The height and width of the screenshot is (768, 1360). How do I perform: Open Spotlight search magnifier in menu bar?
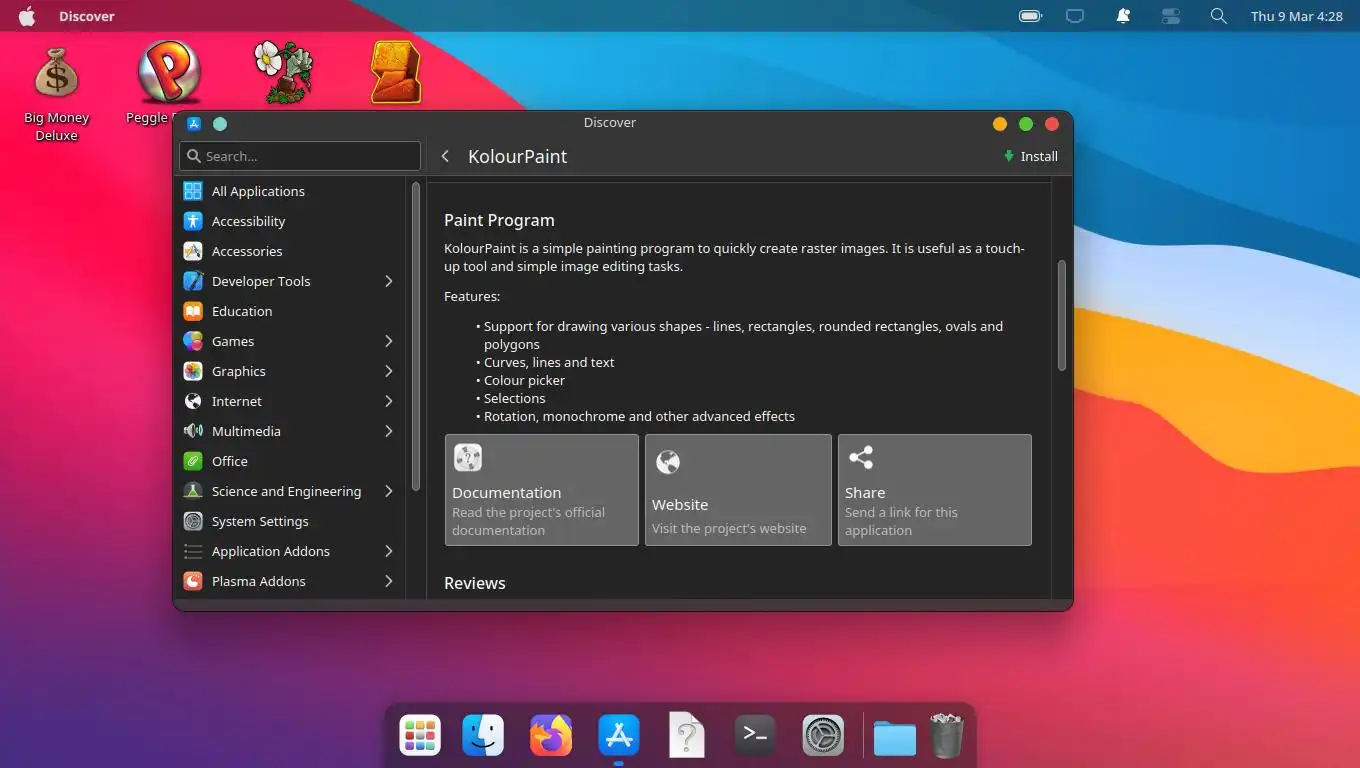(1218, 16)
